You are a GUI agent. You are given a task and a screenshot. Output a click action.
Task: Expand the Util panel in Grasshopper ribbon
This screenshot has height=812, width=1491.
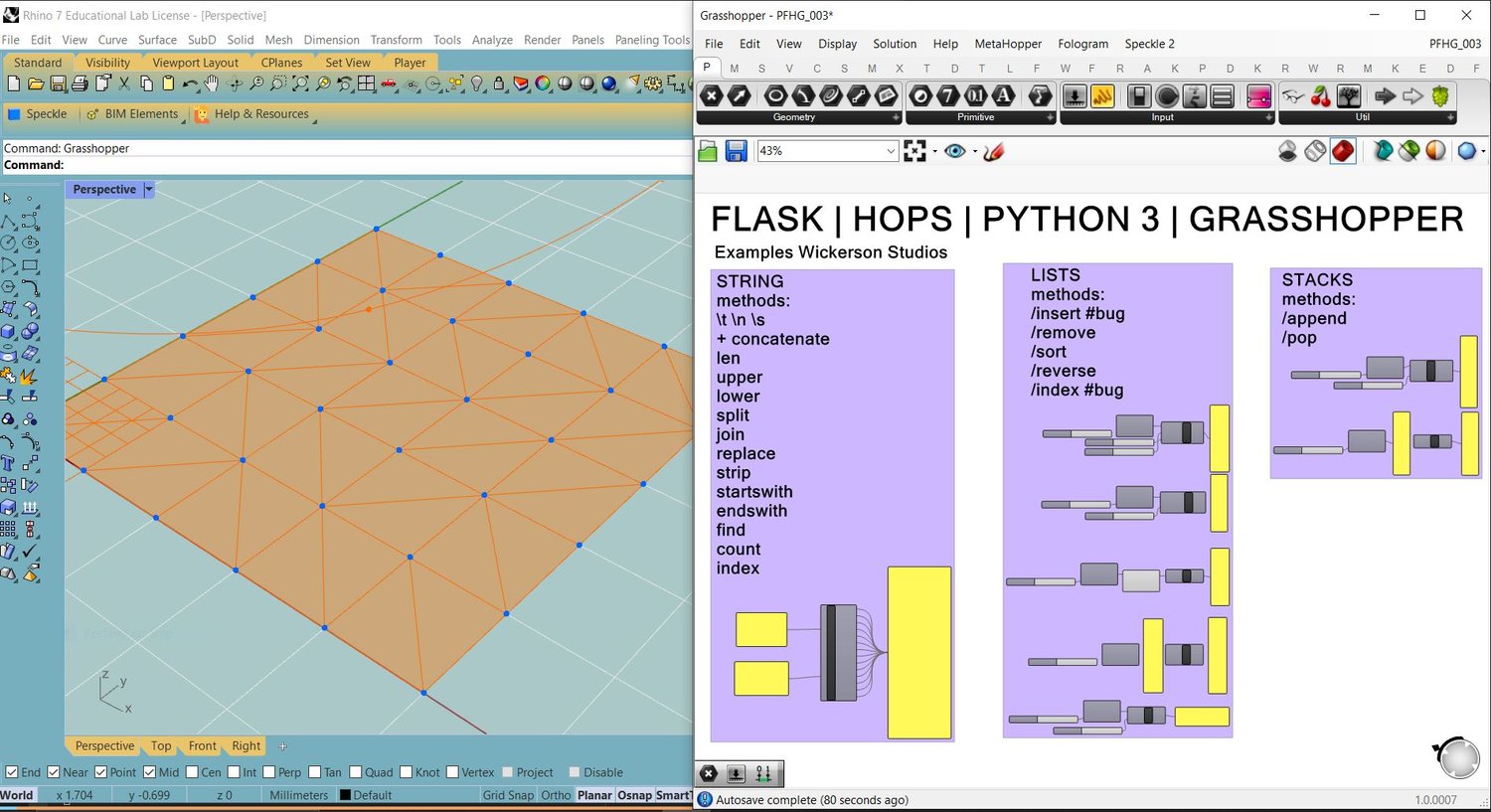(x=1450, y=117)
